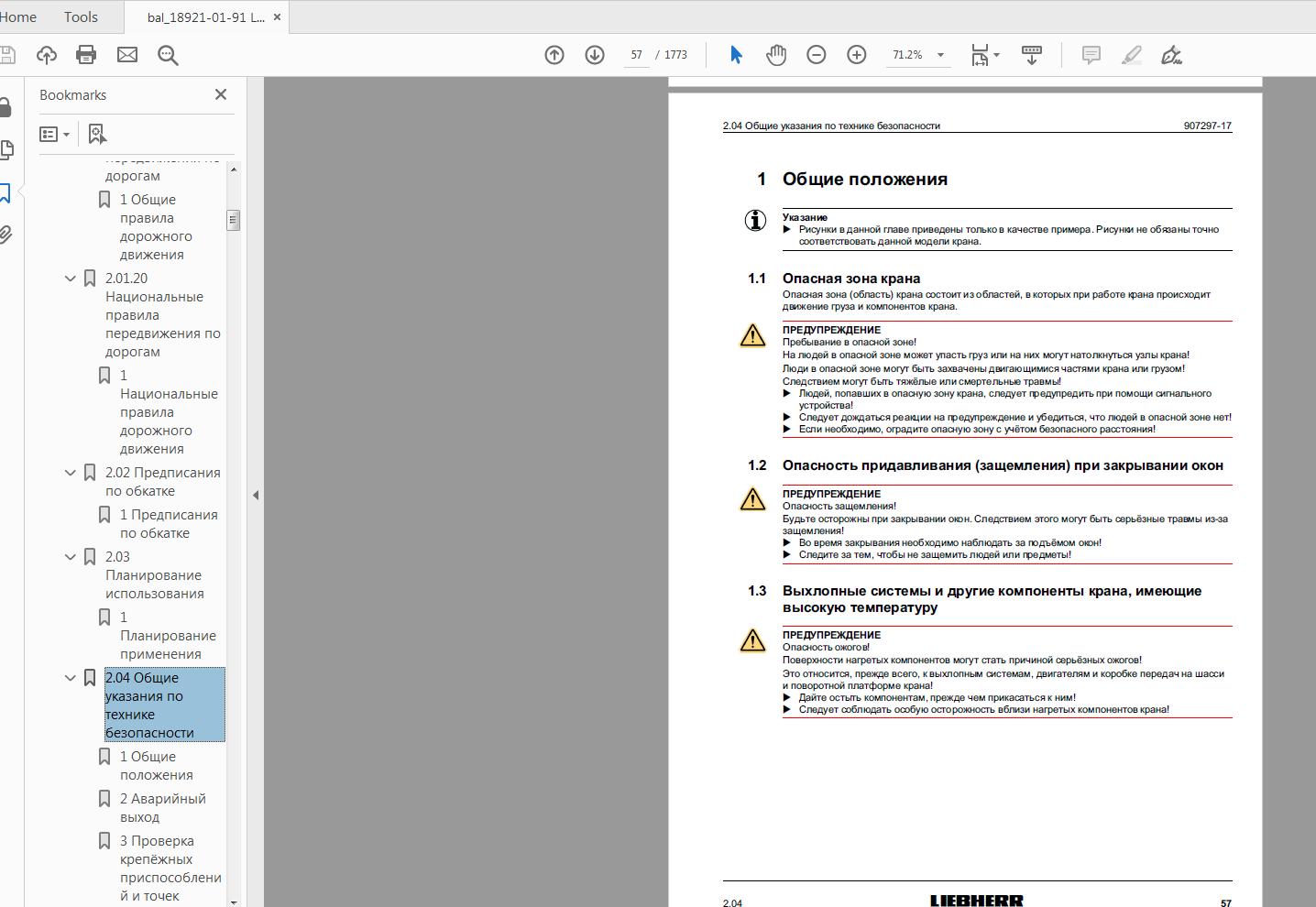Open bookmark 3 Проверка крепёжных приспособлений
This screenshot has width=1316, height=907.
170,869
